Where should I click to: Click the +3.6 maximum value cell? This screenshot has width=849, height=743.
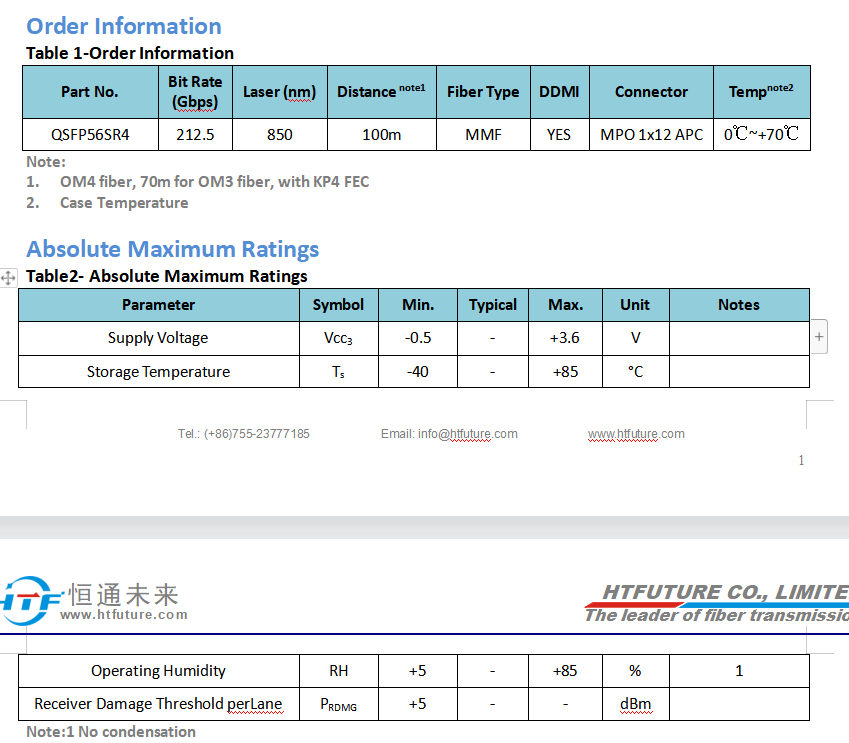565,338
